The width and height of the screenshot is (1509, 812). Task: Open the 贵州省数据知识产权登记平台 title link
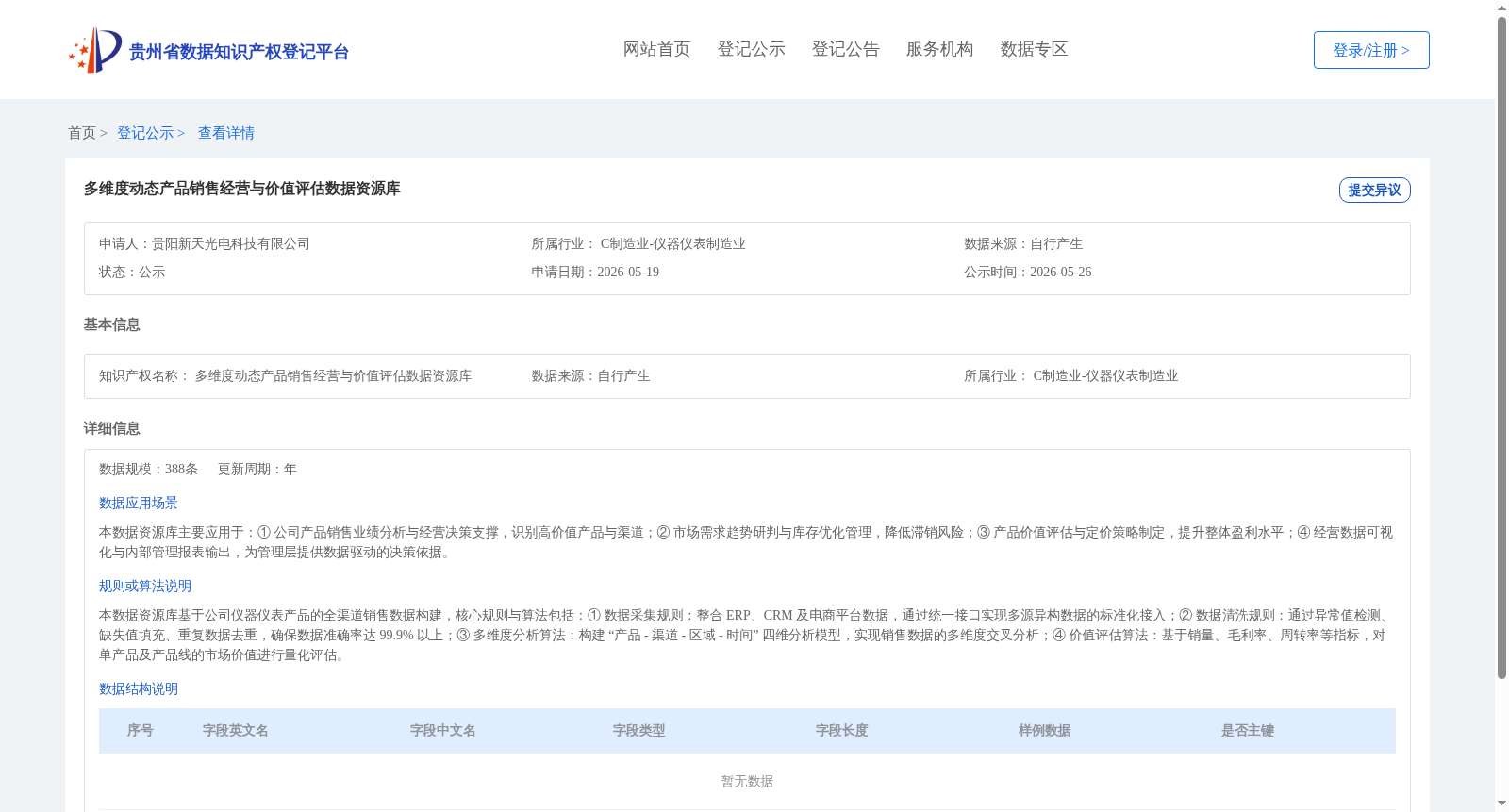[x=239, y=52]
